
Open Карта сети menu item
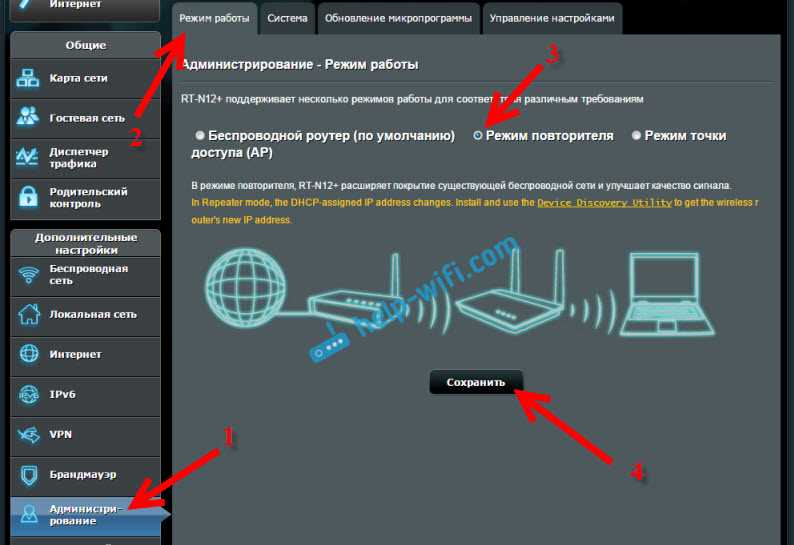pos(86,79)
